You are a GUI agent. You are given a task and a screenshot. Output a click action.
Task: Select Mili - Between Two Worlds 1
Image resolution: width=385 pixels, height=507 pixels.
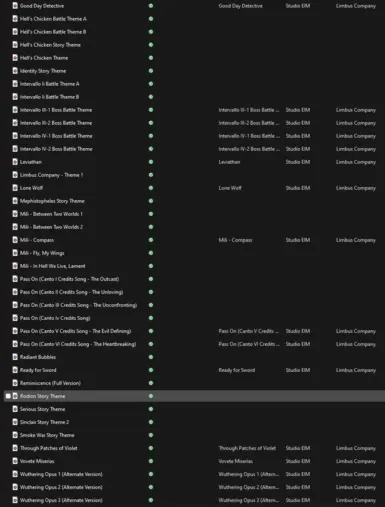tap(51, 214)
